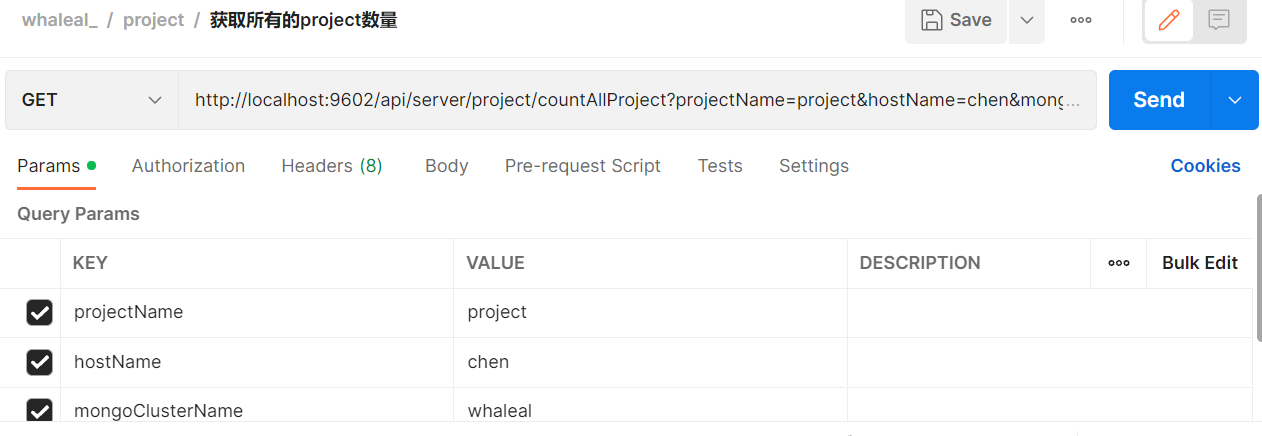Open the Headers (8) tab
The image size is (1262, 436).
pyautogui.click(x=332, y=166)
